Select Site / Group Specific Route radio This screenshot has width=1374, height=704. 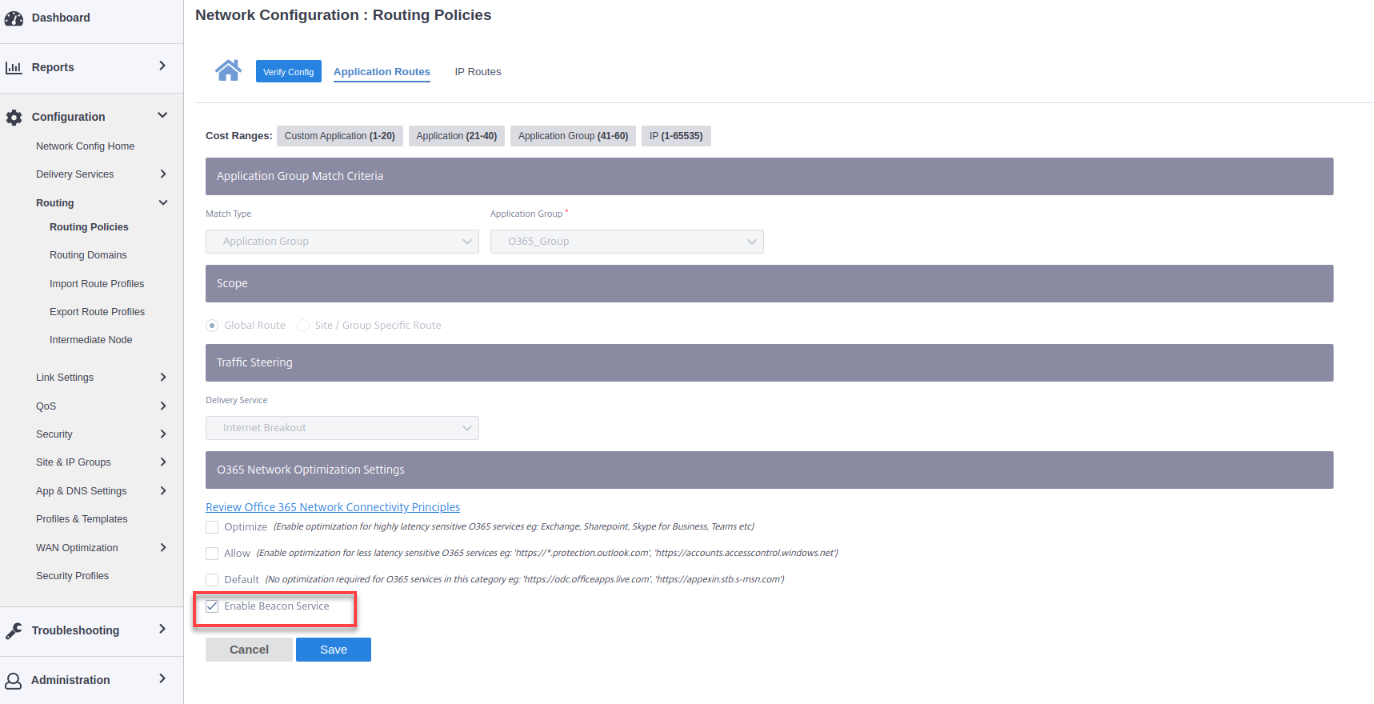pyautogui.click(x=305, y=325)
